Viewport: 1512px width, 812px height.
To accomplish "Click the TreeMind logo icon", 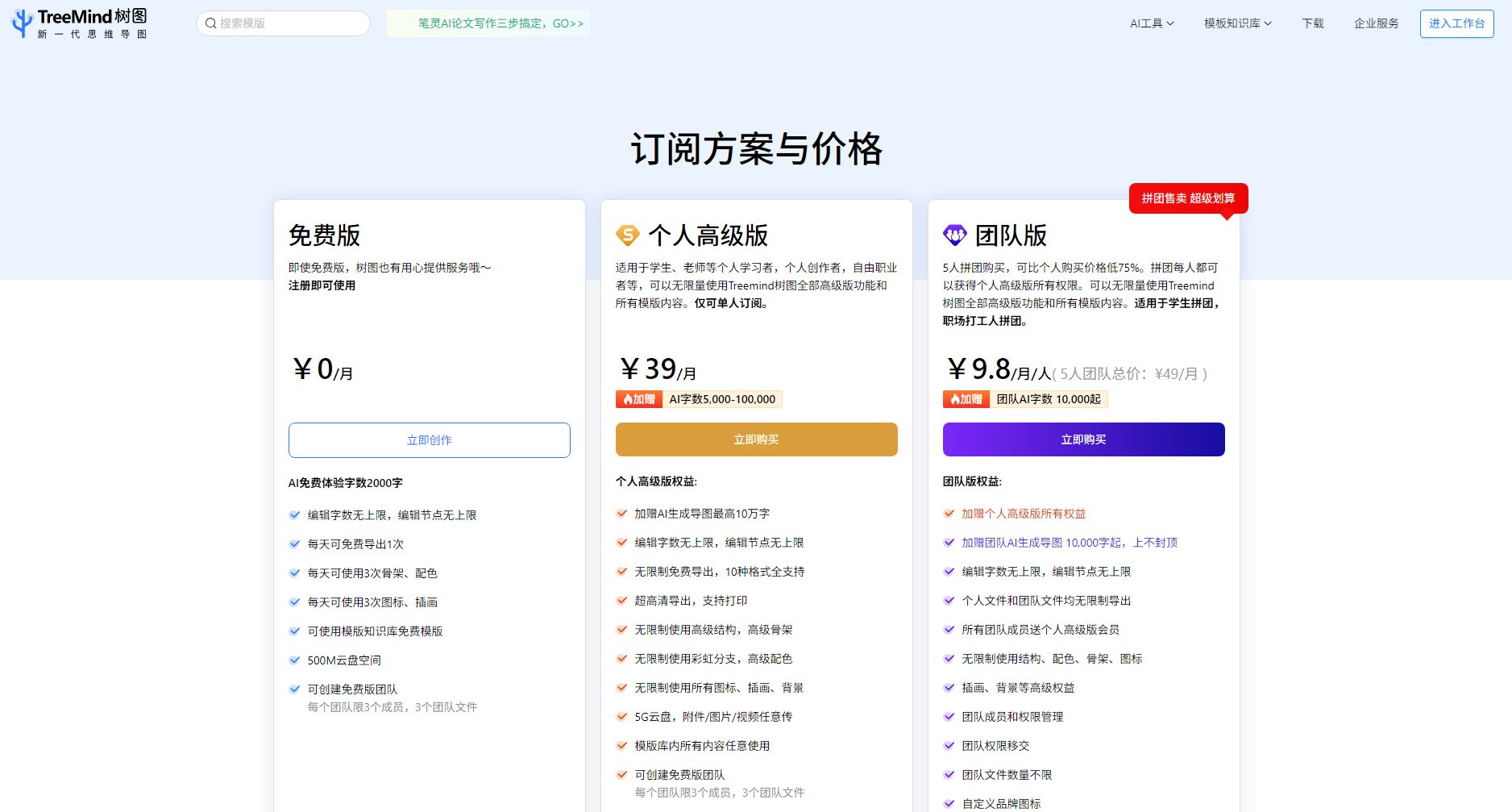I will 23,23.
